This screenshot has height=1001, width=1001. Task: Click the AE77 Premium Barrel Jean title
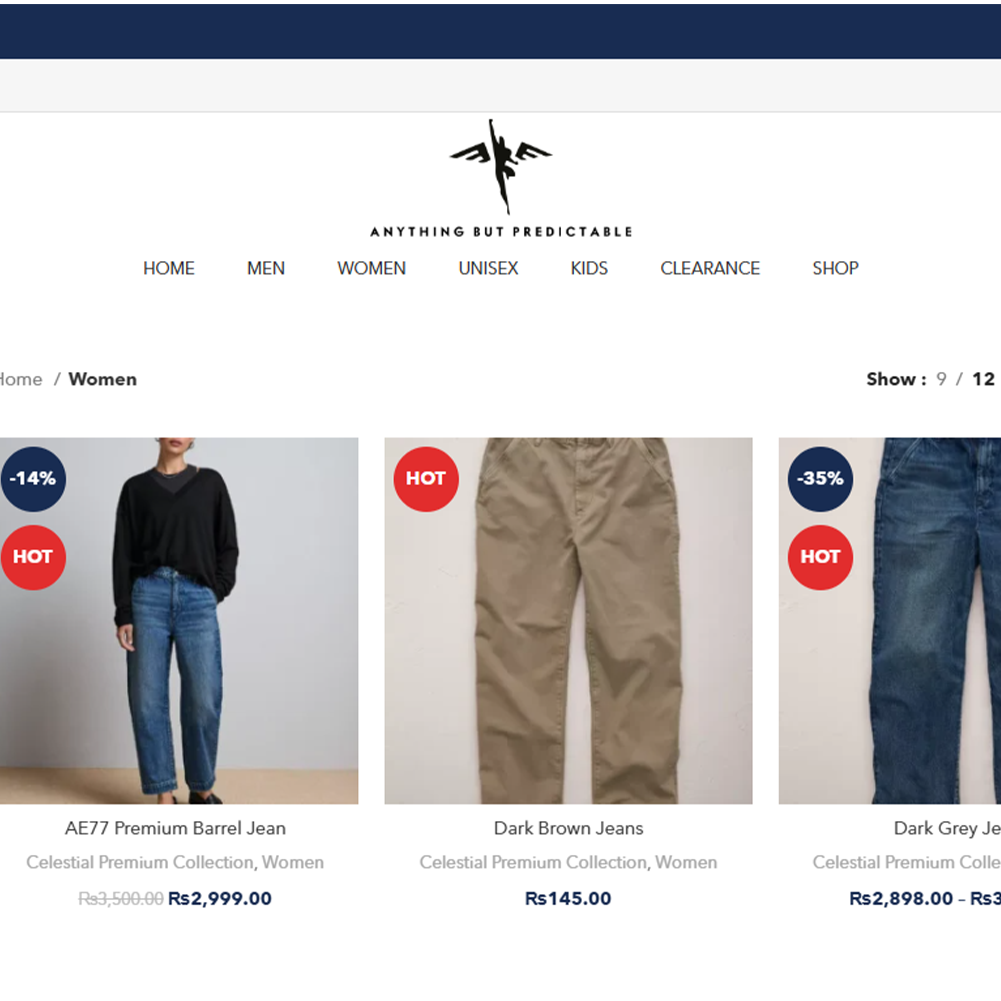pyautogui.click(x=175, y=828)
